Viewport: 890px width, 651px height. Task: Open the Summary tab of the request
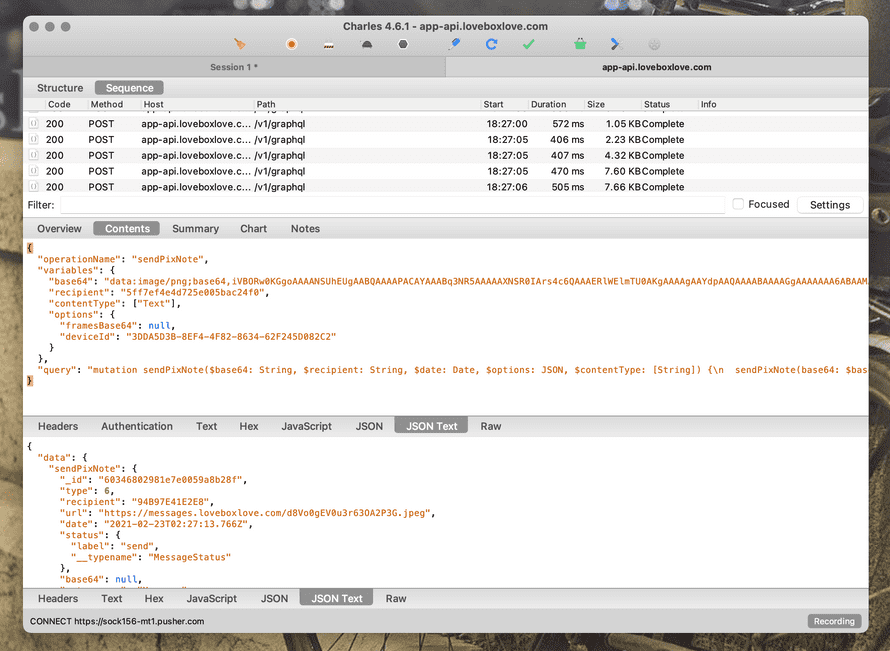coord(195,228)
